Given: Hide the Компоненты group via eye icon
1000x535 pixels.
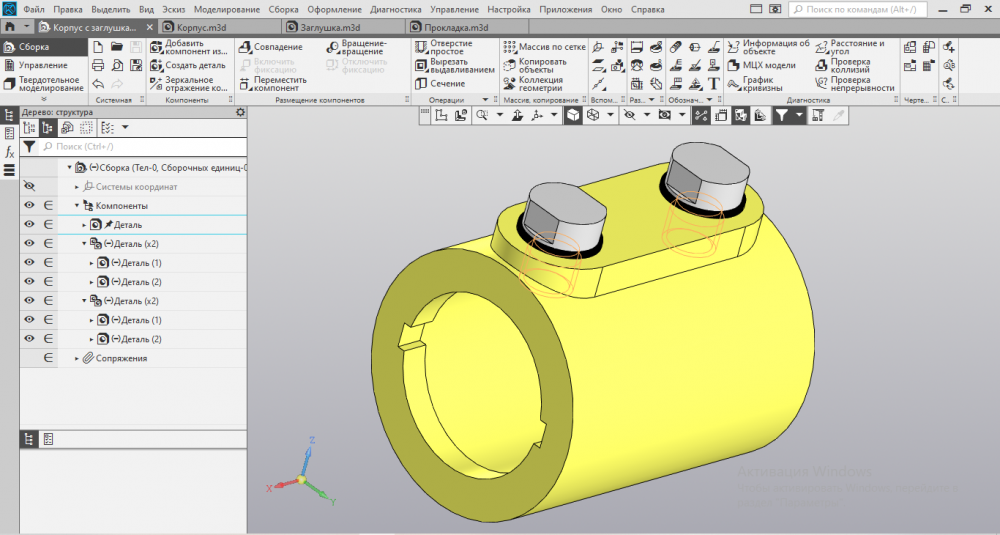Looking at the screenshot, I should tap(29, 205).
